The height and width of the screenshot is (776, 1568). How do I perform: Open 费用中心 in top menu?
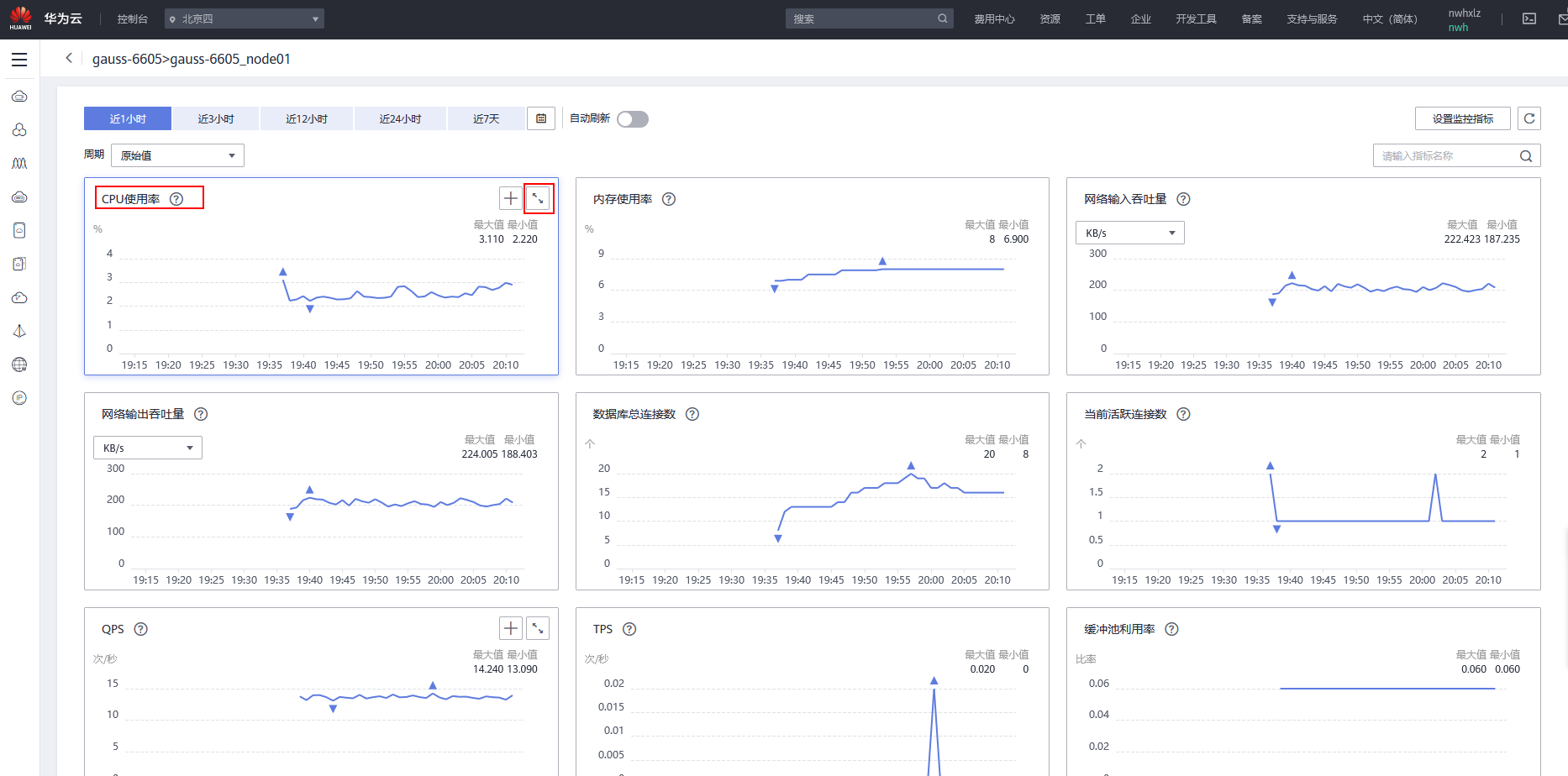(x=995, y=18)
